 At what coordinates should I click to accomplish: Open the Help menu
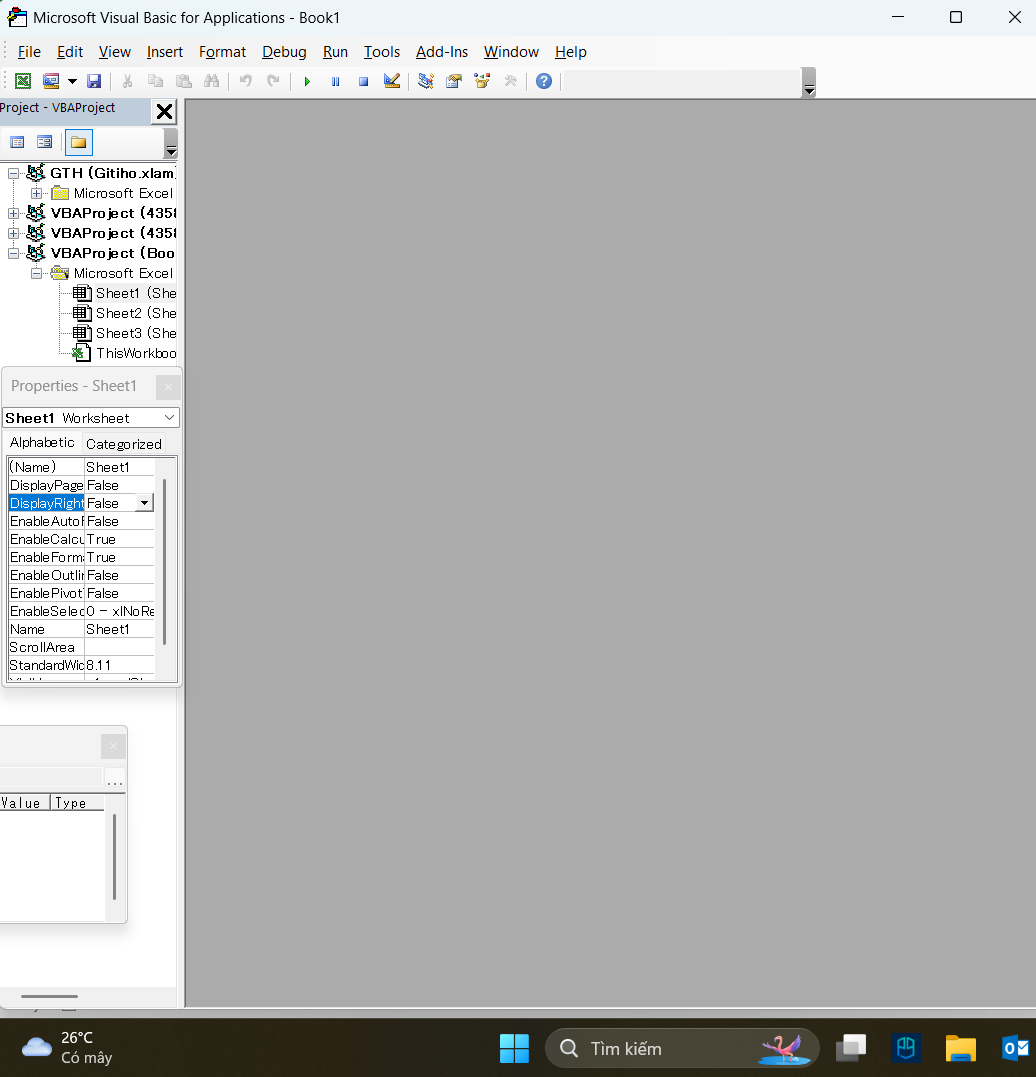point(571,52)
